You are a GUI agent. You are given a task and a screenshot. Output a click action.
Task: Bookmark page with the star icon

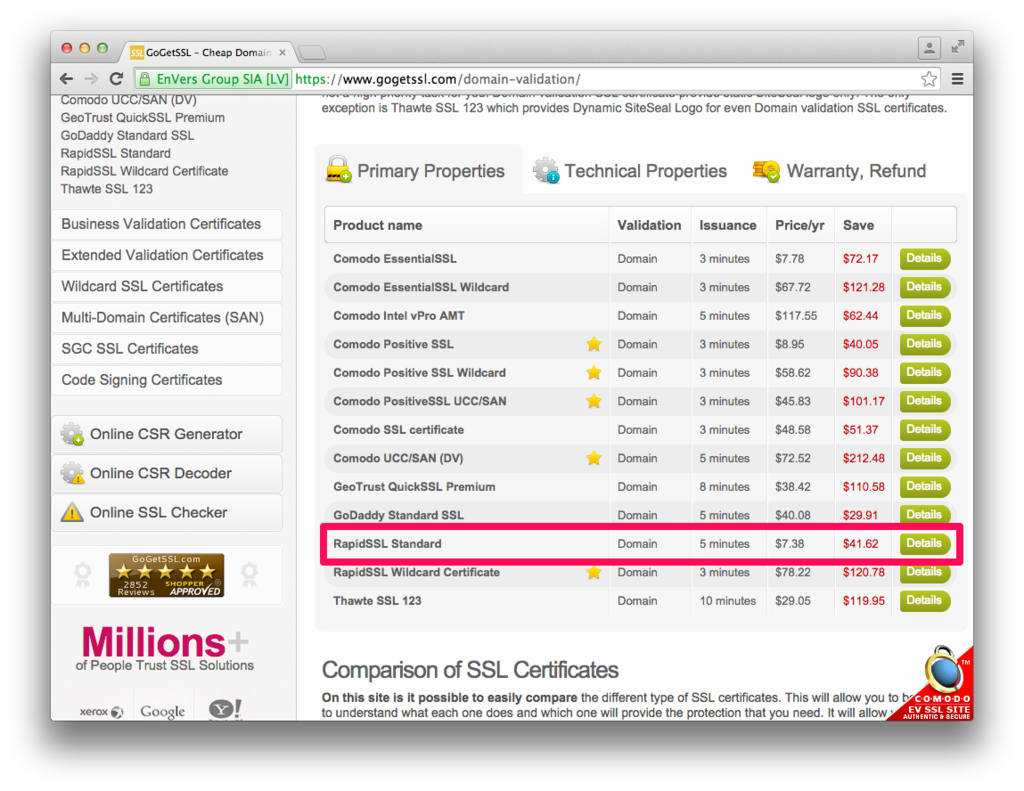point(929,79)
